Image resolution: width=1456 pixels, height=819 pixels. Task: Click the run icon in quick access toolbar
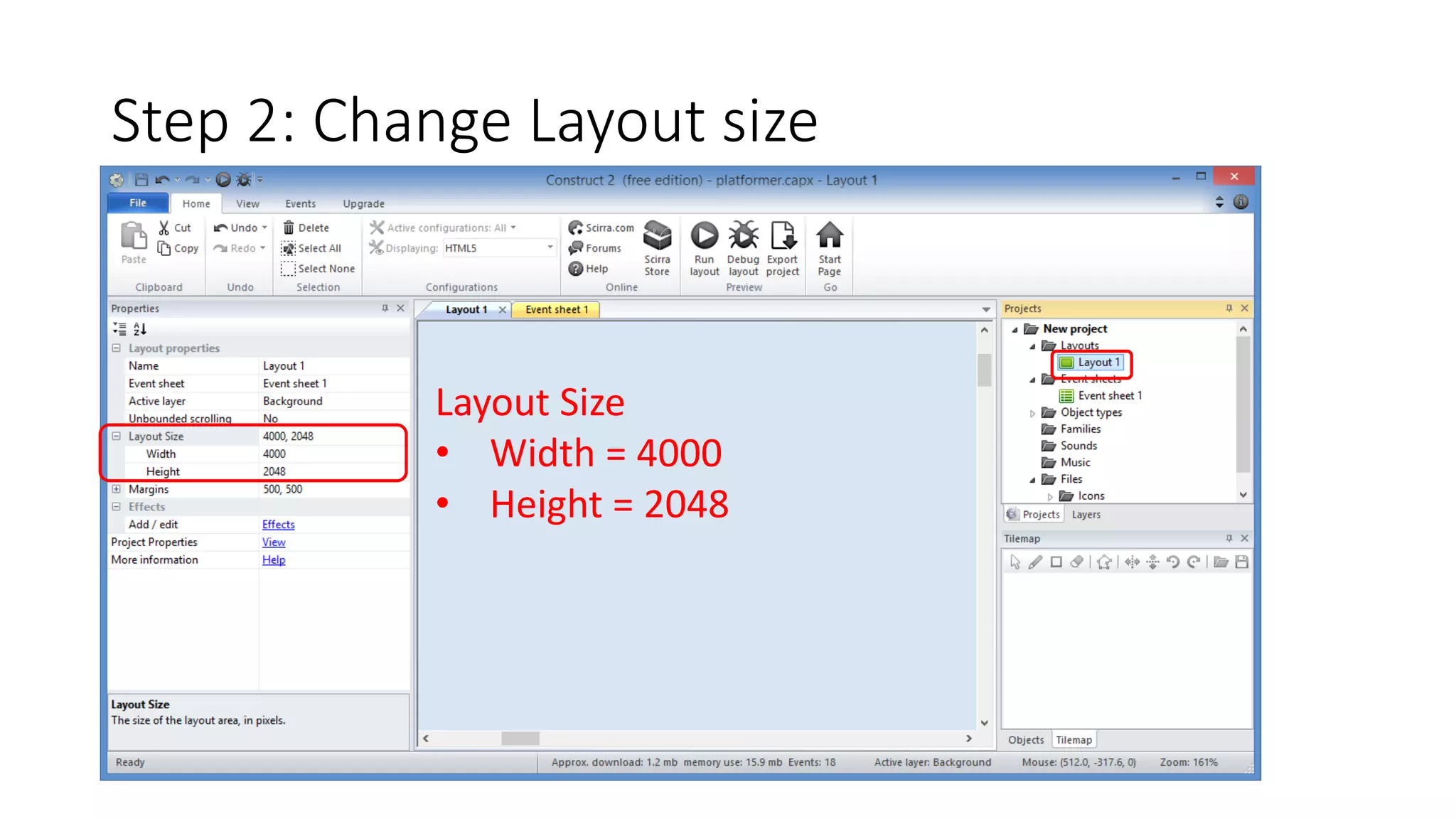[223, 180]
